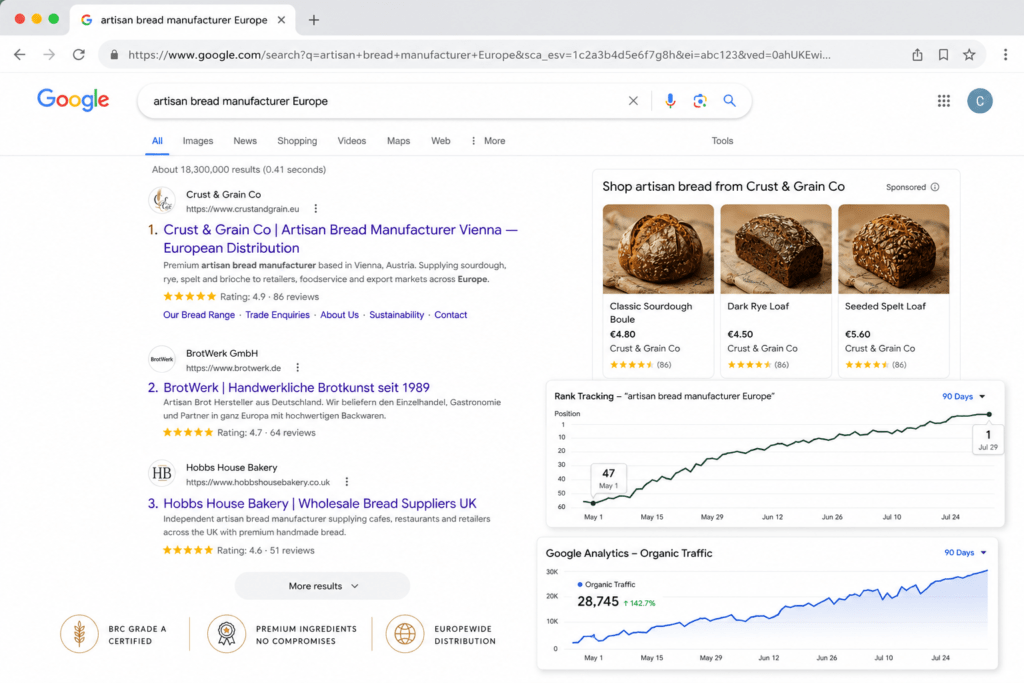Image resolution: width=1024 pixels, height=683 pixels.
Task: Follow the Sustainability sitelink
Action: tap(396, 315)
